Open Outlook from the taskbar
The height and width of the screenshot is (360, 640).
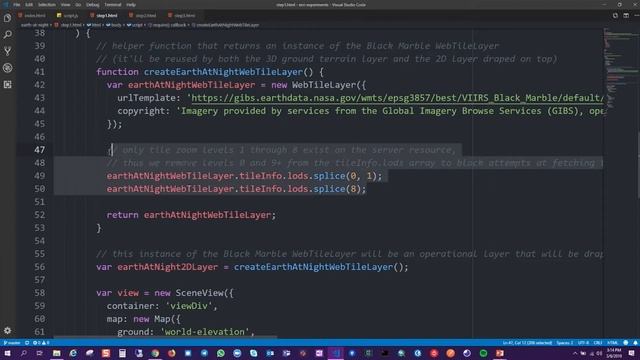tap(270, 353)
